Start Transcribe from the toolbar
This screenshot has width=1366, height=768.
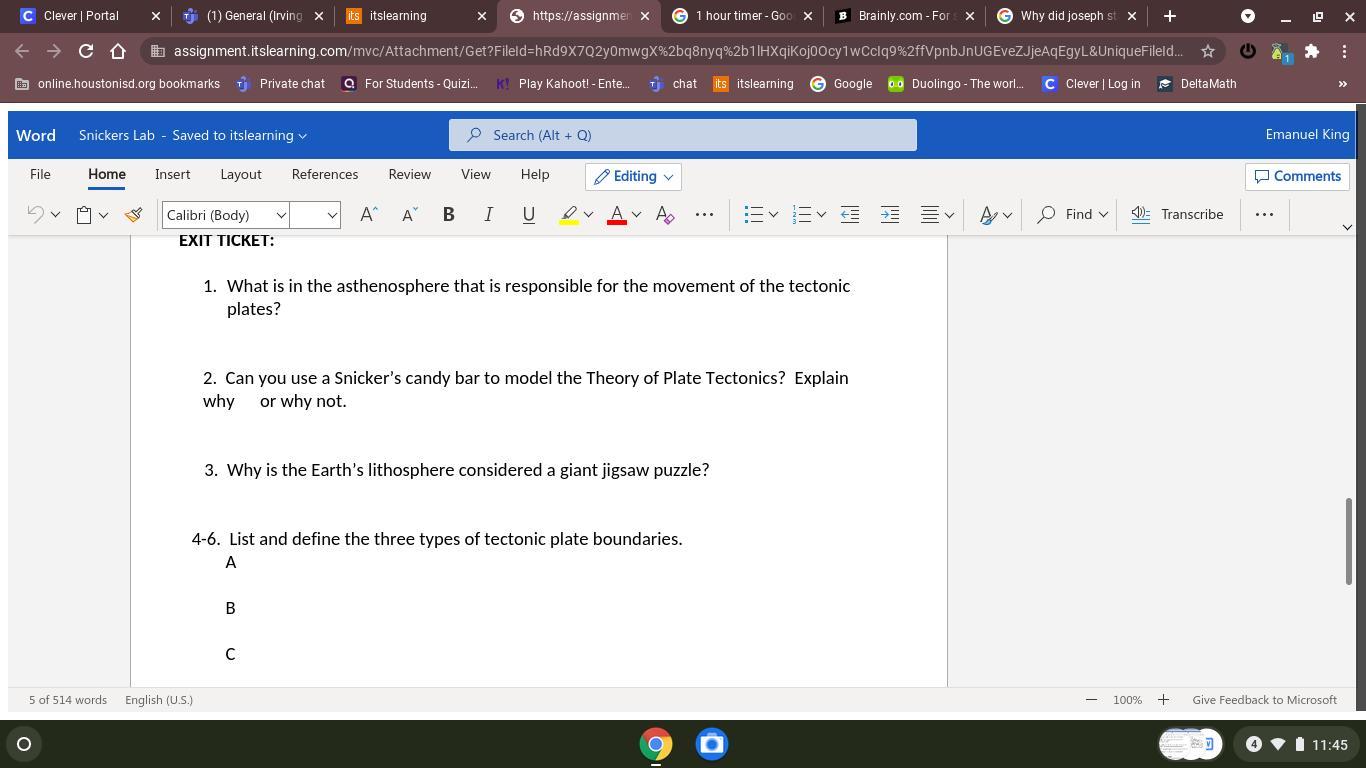tap(1177, 214)
